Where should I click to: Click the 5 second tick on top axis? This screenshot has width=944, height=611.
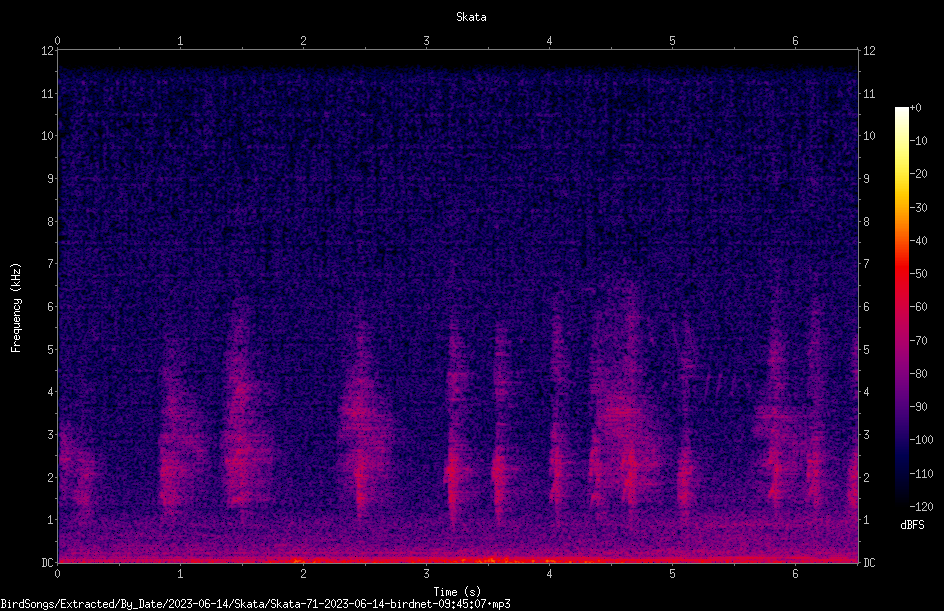(x=672, y=41)
